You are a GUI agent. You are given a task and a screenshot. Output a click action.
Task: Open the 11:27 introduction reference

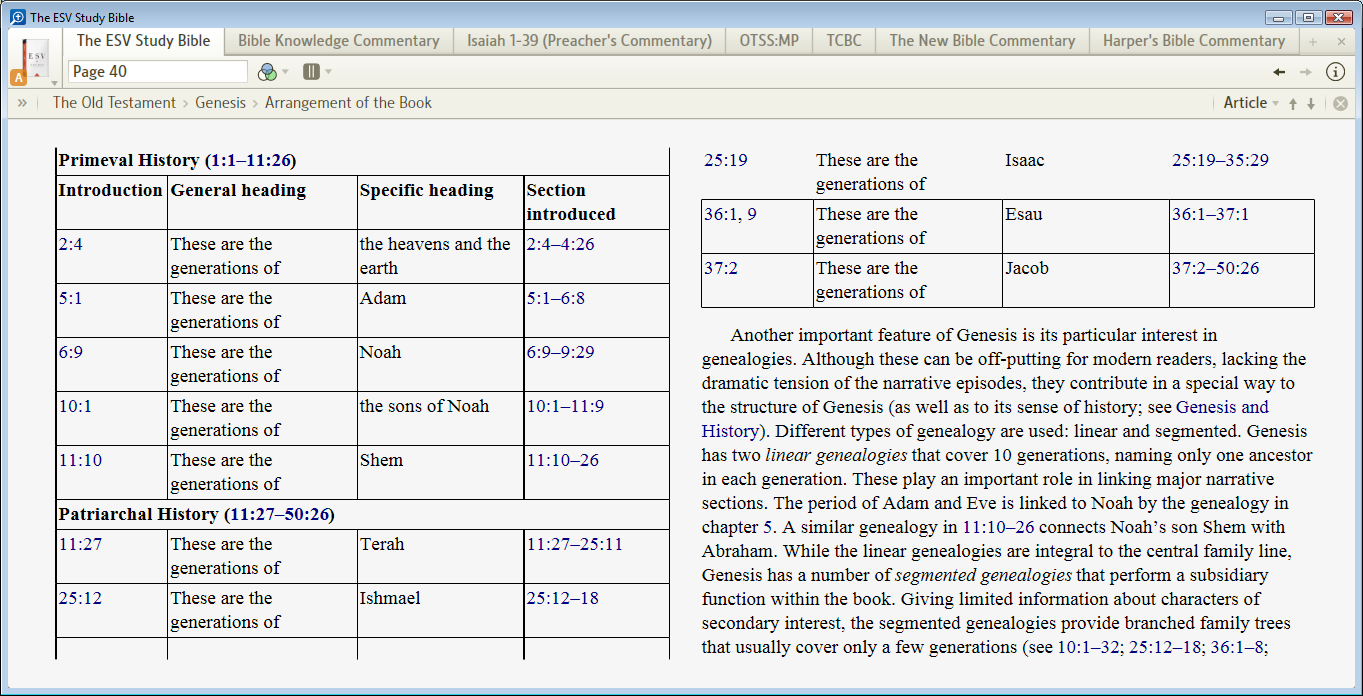[80, 544]
